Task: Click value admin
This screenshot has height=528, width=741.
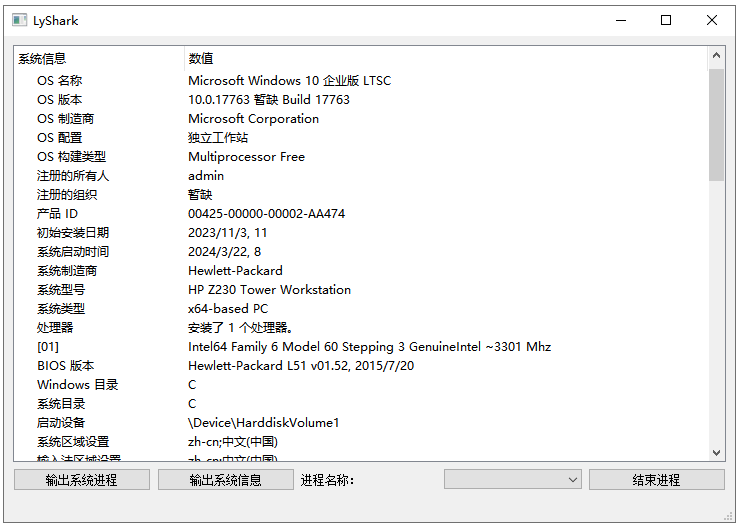Action: point(206,176)
